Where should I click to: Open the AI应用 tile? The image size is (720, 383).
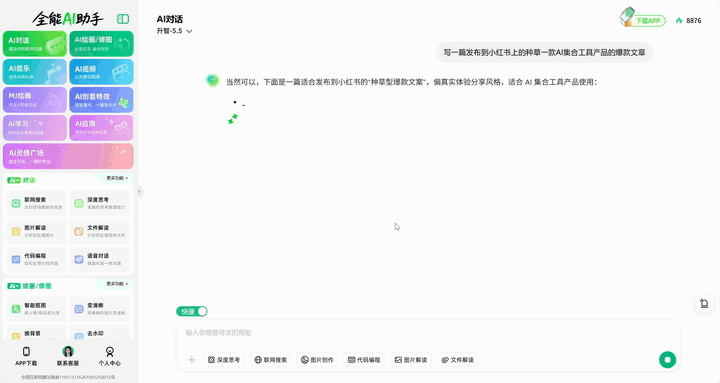pos(101,128)
